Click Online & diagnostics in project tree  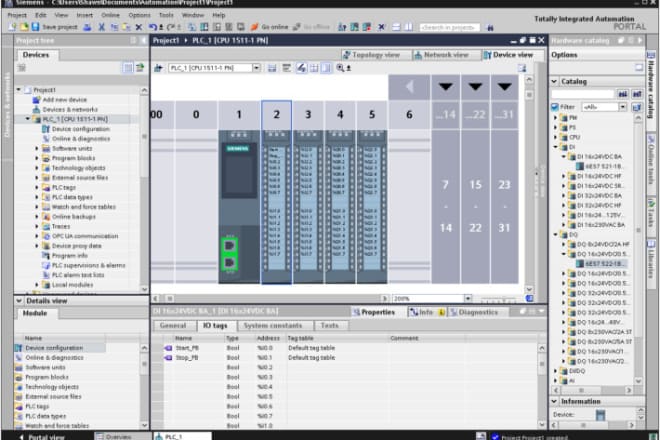(x=81, y=139)
